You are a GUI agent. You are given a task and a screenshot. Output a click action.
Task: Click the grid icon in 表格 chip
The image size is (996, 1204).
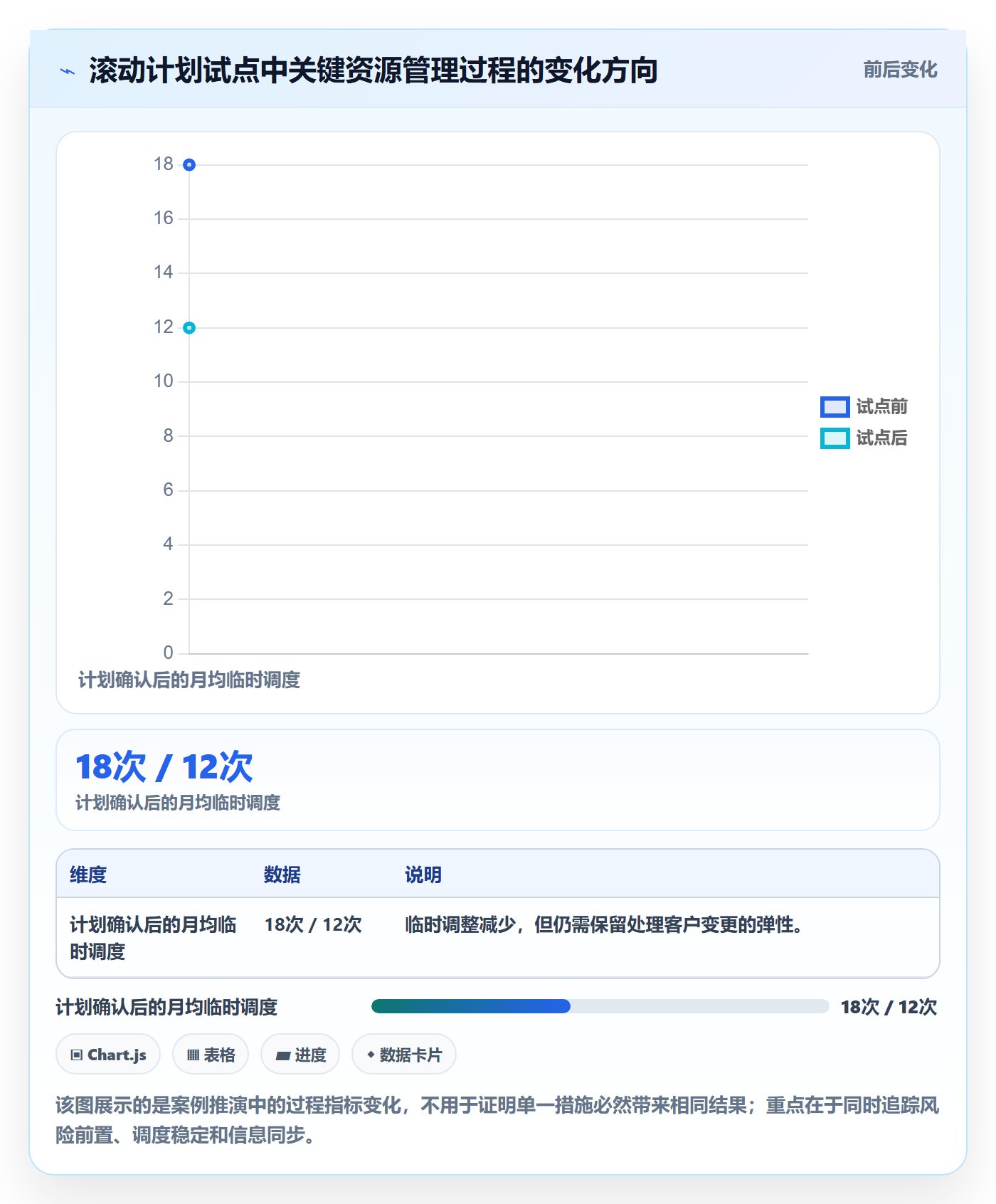point(193,1055)
